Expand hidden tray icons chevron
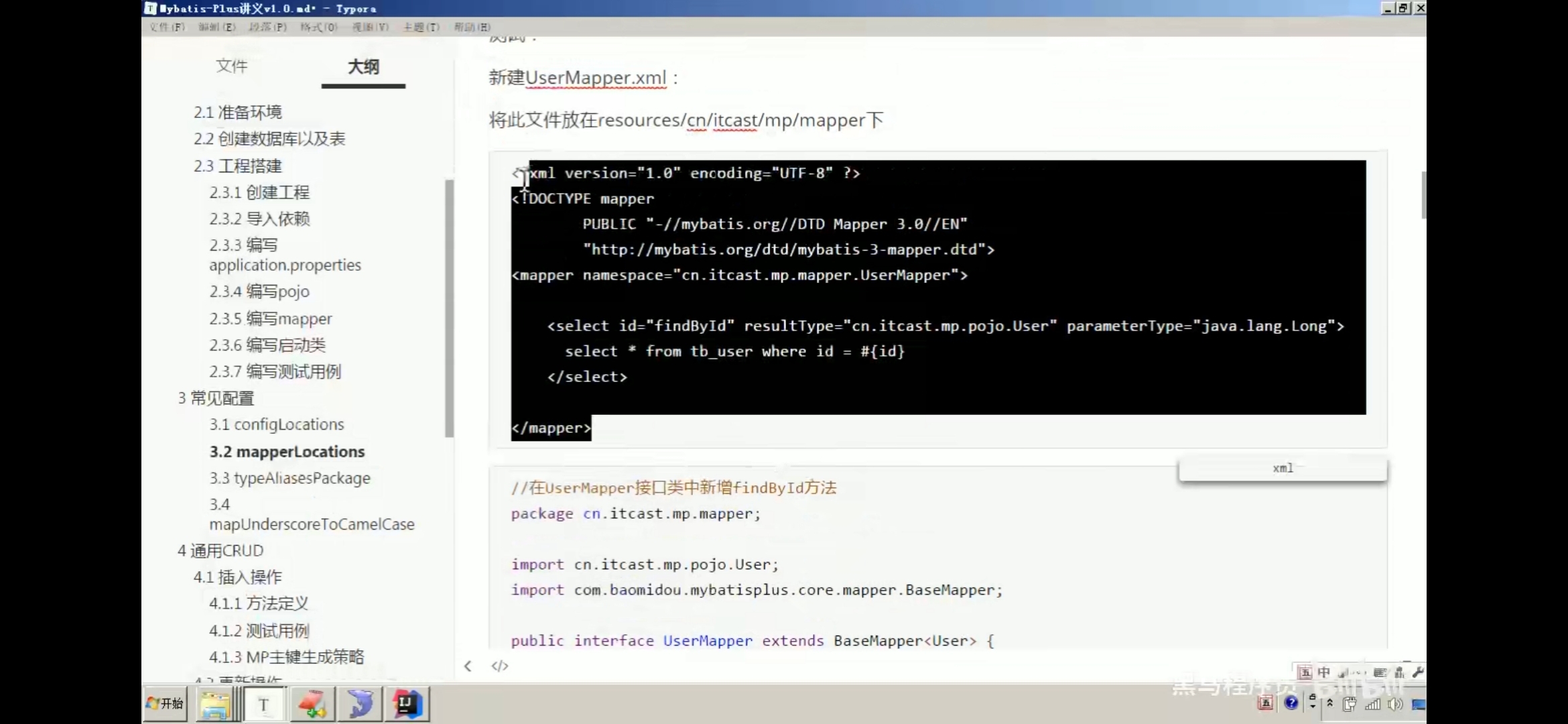The height and width of the screenshot is (724, 1568). point(1329,704)
